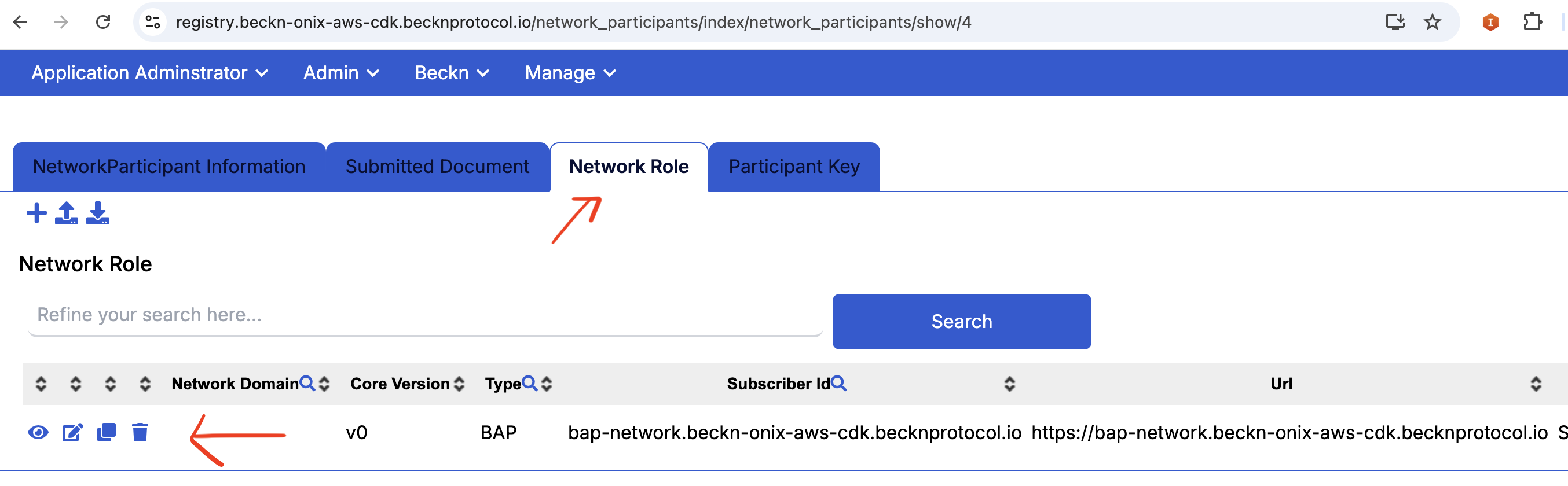Image resolution: width=1568 pixels, height=486 pixels.
Task: Add a new network role record
Action: click(x=36, y=213)
